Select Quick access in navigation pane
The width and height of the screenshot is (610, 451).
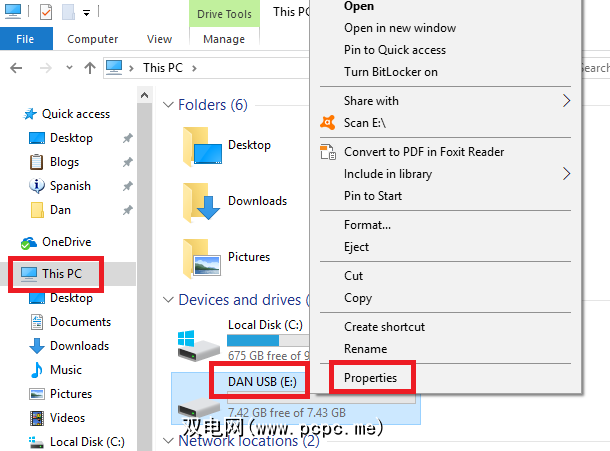76,114
